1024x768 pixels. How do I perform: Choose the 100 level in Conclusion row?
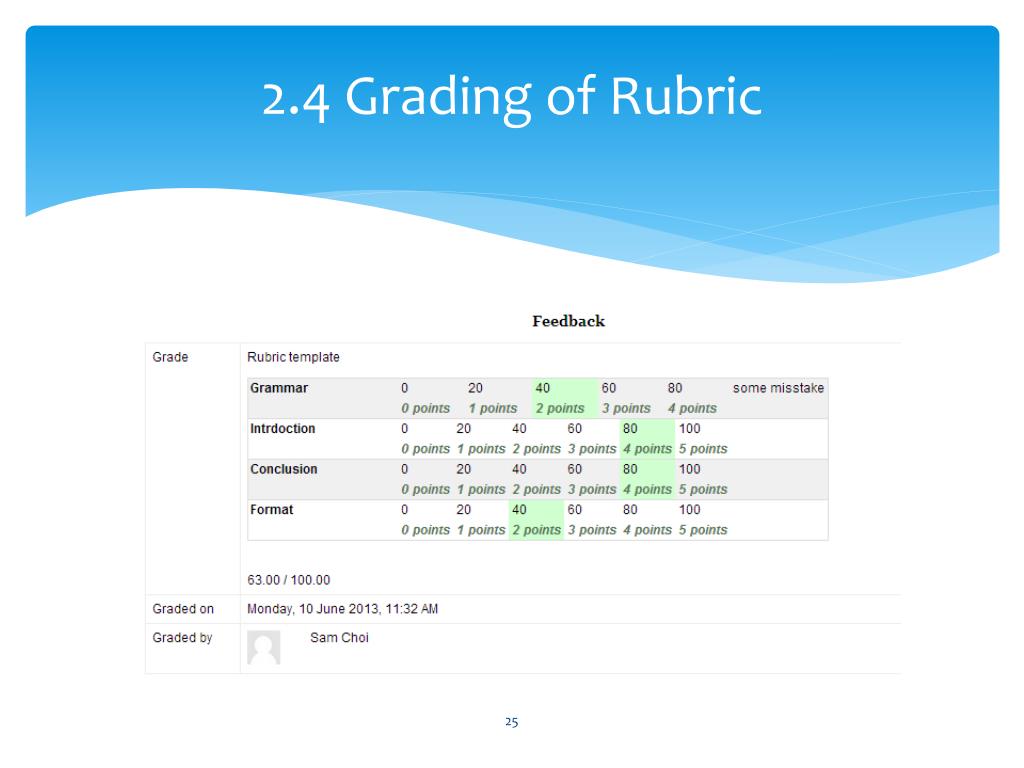pos(703,479)
